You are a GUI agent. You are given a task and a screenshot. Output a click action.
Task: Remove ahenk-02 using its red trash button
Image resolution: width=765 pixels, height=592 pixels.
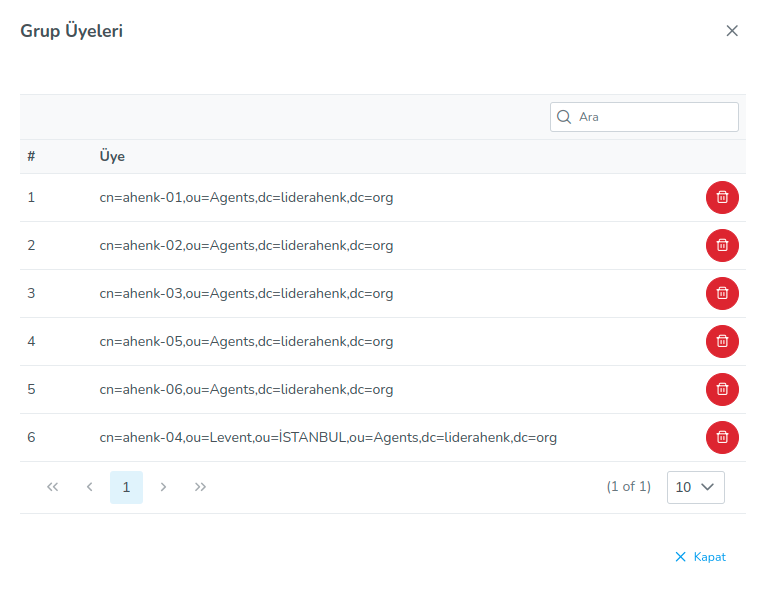(x=722, y=246)
